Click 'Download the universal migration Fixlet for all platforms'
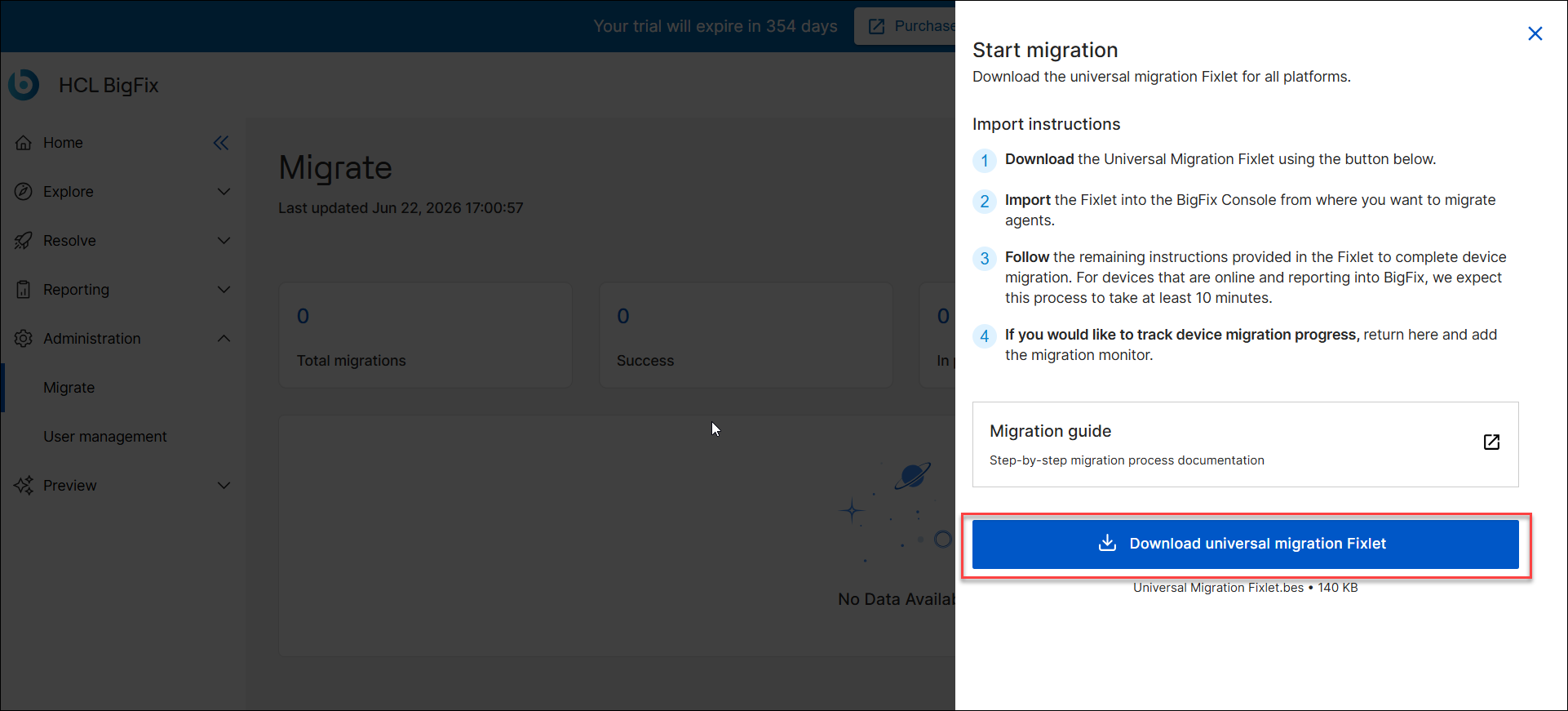Image resolution: width=1568 pixels, height=711 pixels. [x=1162, y=77]
